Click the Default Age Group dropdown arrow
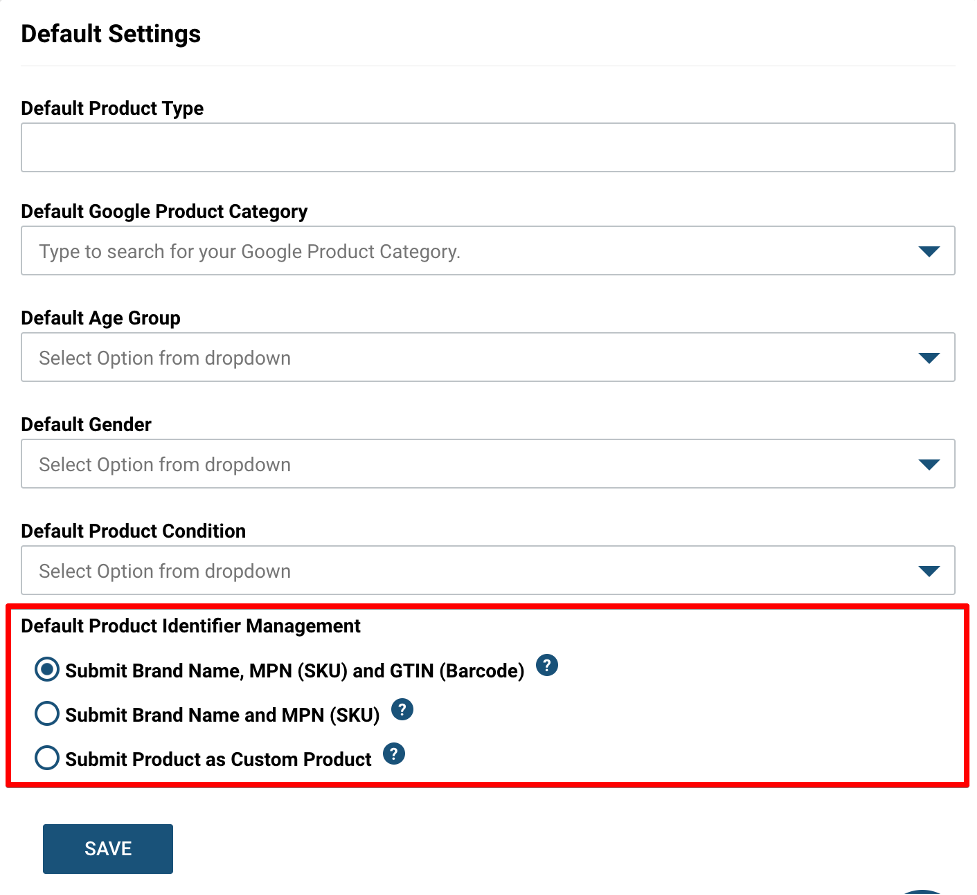The width and height of the screenshot is (977, 895). click(x=928, y=358)
